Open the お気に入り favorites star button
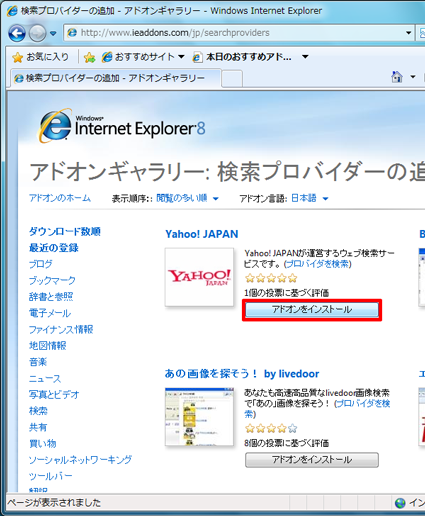The height and width of the screenshot is (516, 425). [x=40, y=57]
